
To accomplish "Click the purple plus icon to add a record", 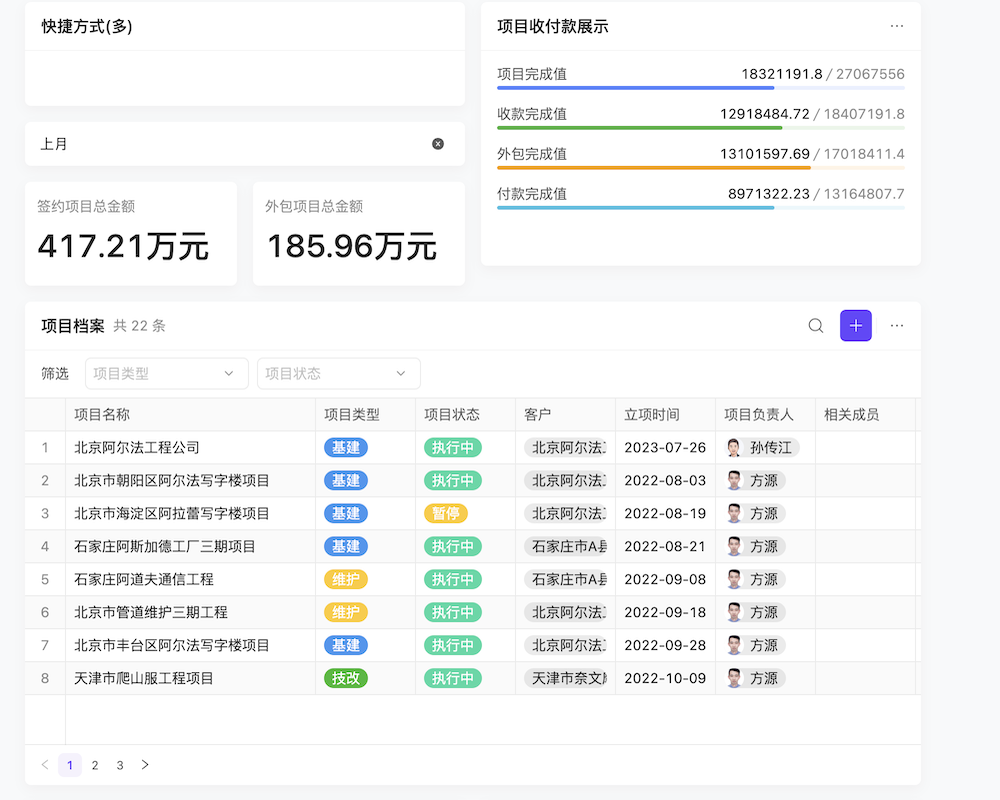I will [x=855, y=325].
